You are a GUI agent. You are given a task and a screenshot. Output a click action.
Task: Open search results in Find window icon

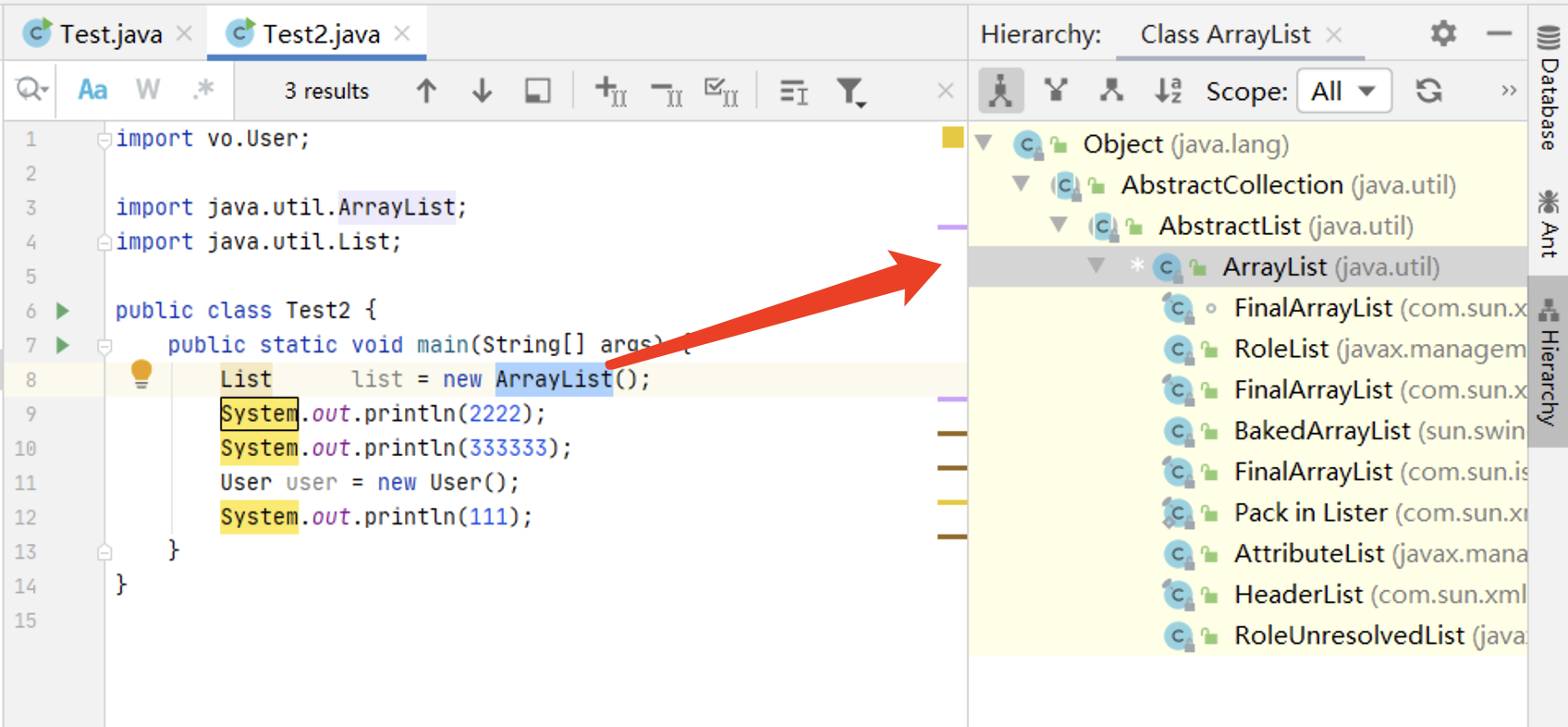(x=537, y=91)
